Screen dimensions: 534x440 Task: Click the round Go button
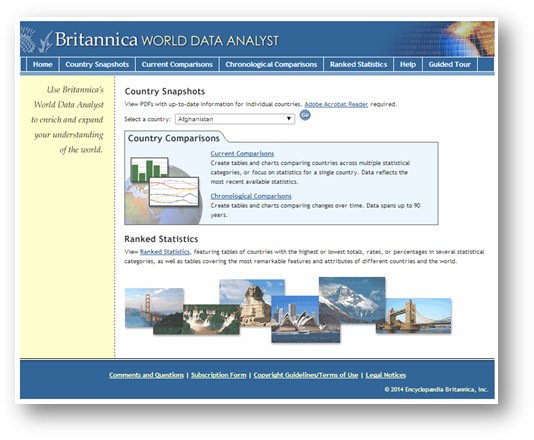click(305, 115)
